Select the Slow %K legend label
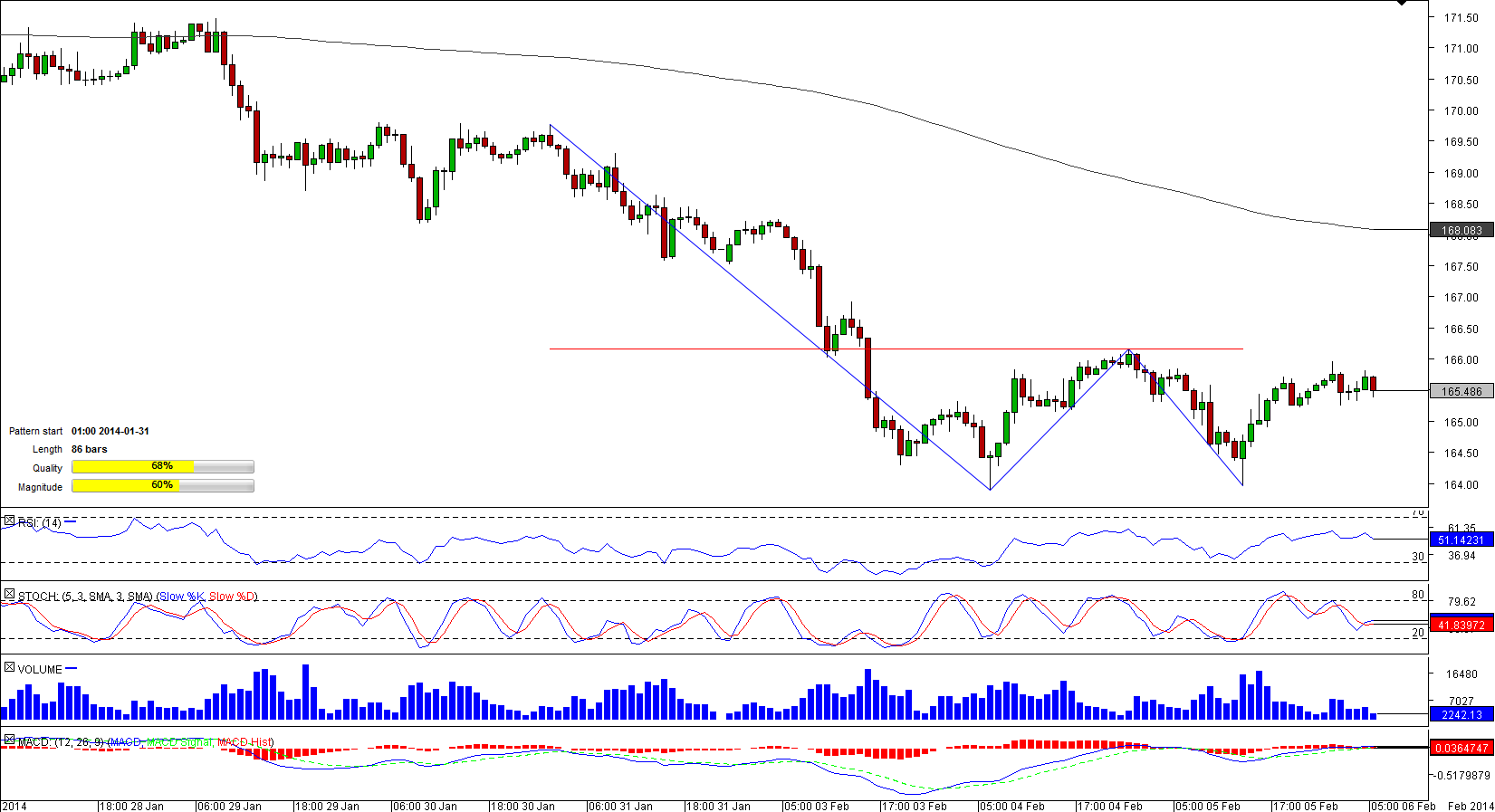 182,597
